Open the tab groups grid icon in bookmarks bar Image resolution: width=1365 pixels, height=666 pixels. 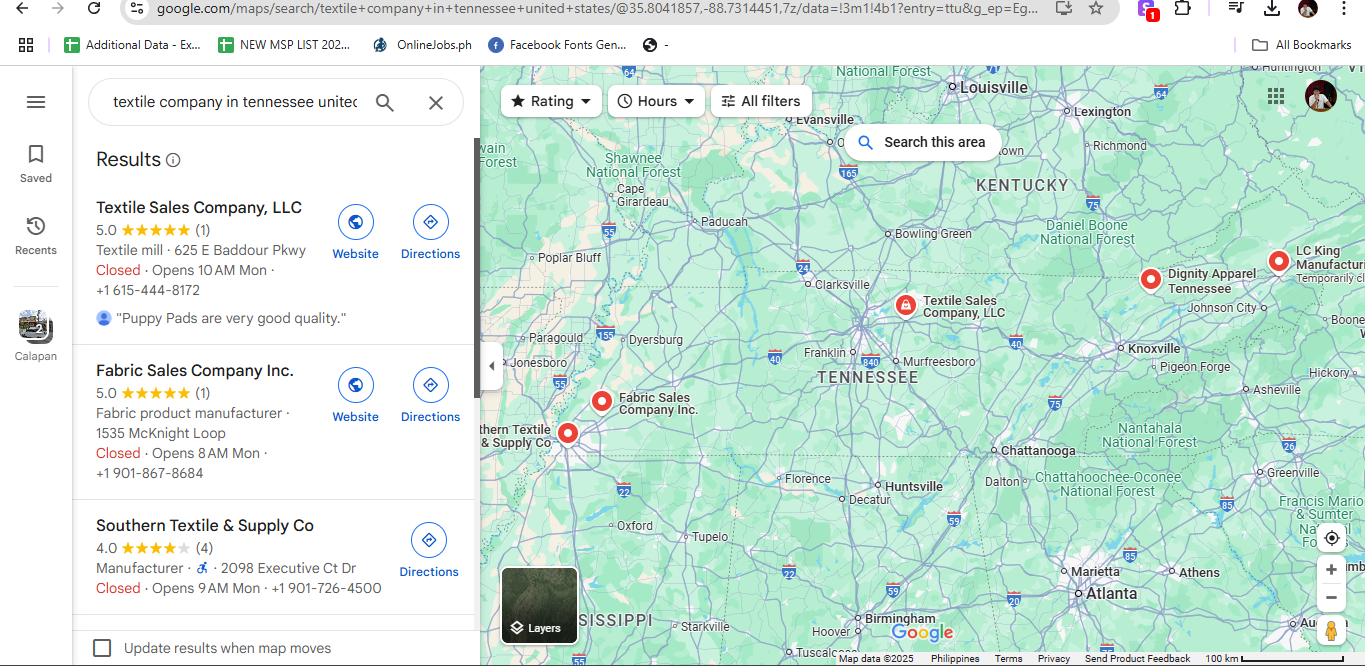coord(26,45)
